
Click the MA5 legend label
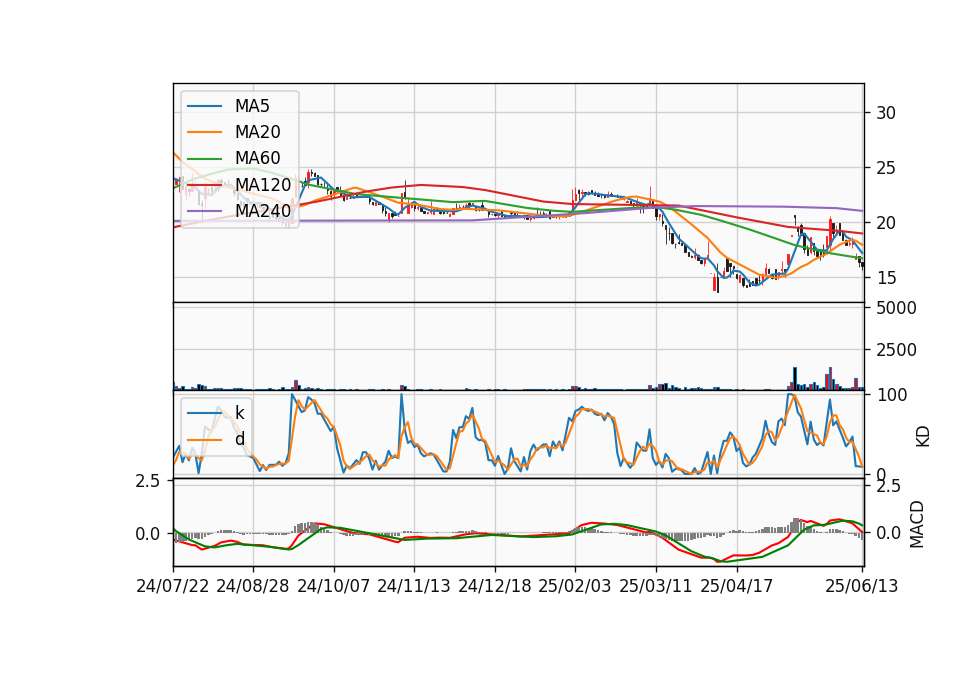[252, 106]
